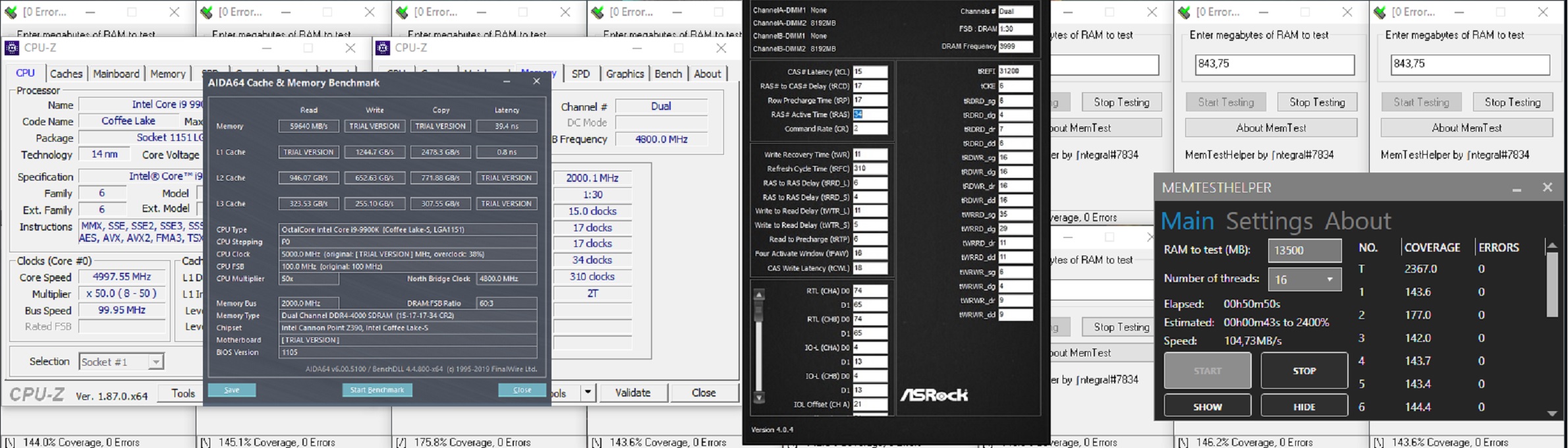Click L1 Cache Copy value 2478.3 GB/s

441,152
